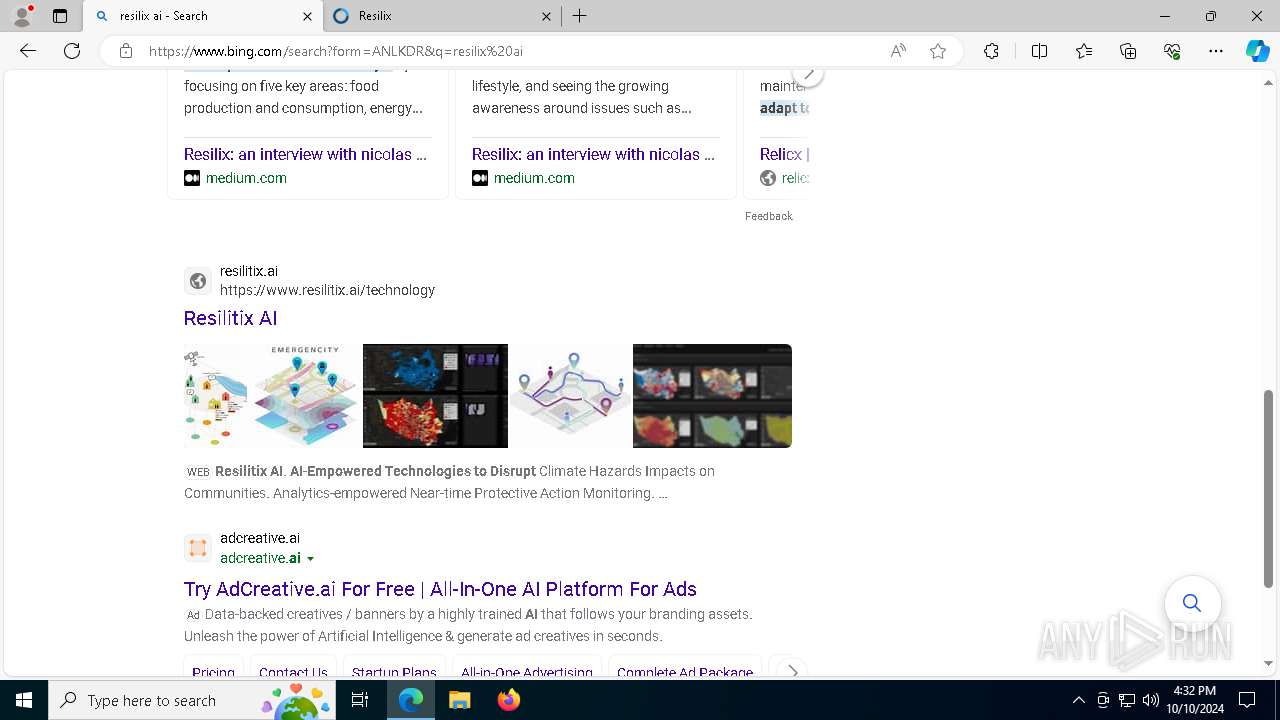Image resolution: width=1280 pixels, height=720 pixels.
Task: Click the browser Back arrow
Action: [28, 51]
